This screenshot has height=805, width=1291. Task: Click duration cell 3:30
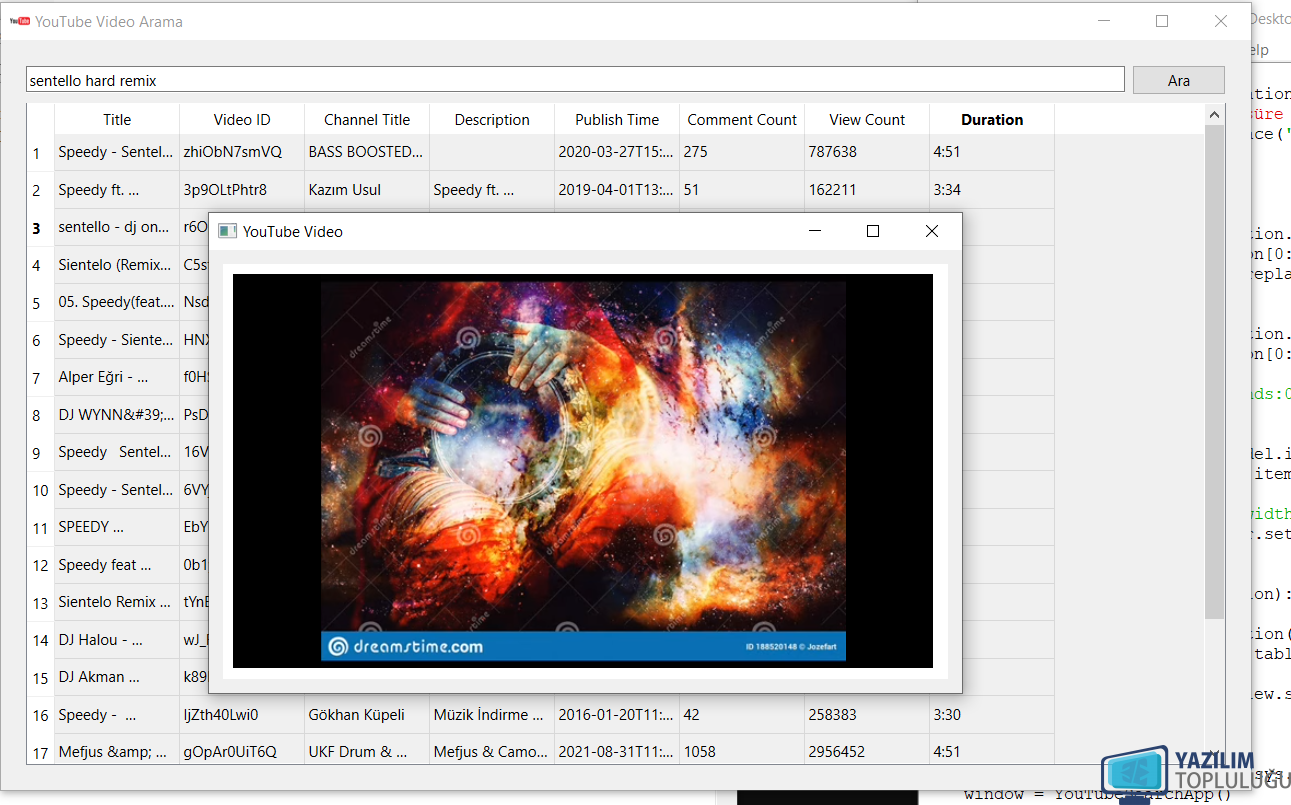pos(992,715)
